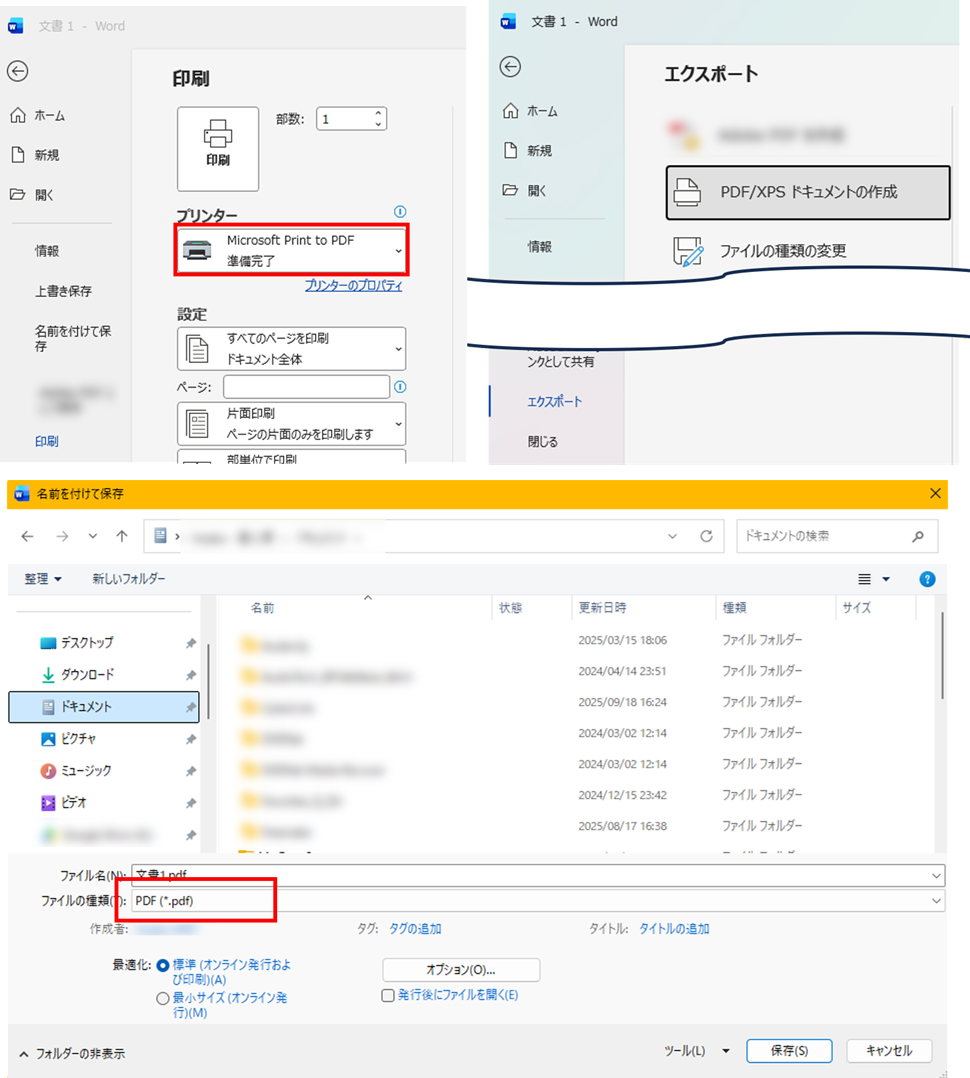Click the タグの追加 link
The width and height of the screenshot is (970, 1078).
tap(415, 929)
